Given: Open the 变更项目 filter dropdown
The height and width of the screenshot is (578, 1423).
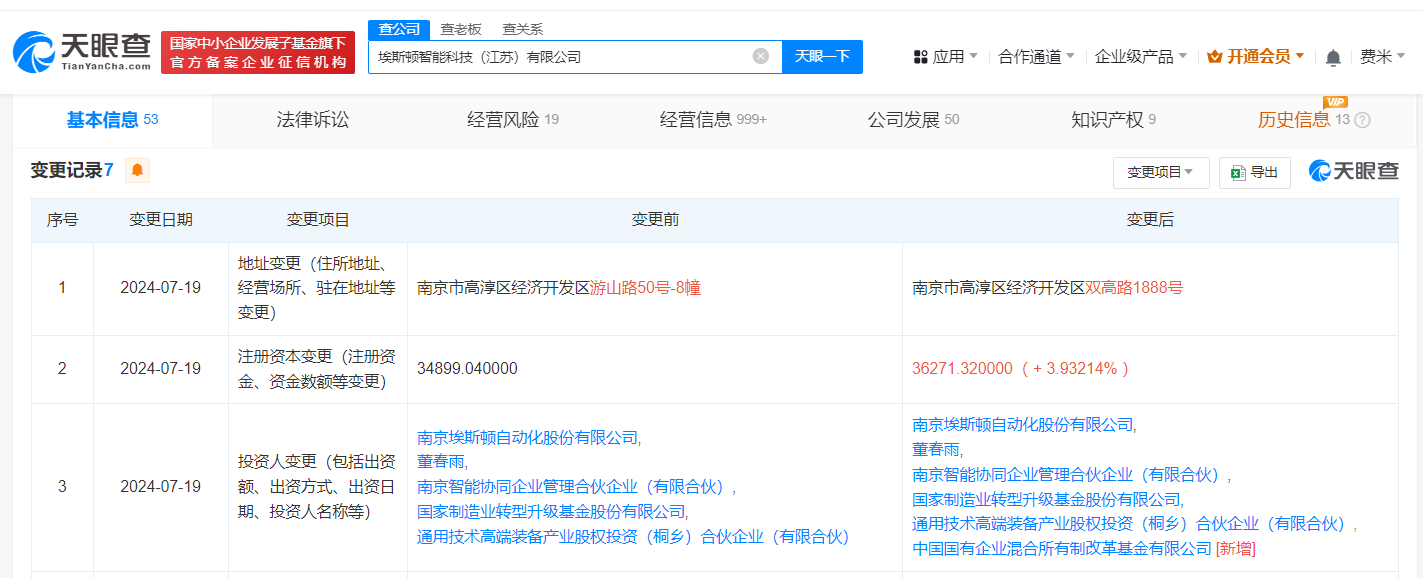Looking at the screenshot, I should pyautogui.click(x=1160, y=172).
